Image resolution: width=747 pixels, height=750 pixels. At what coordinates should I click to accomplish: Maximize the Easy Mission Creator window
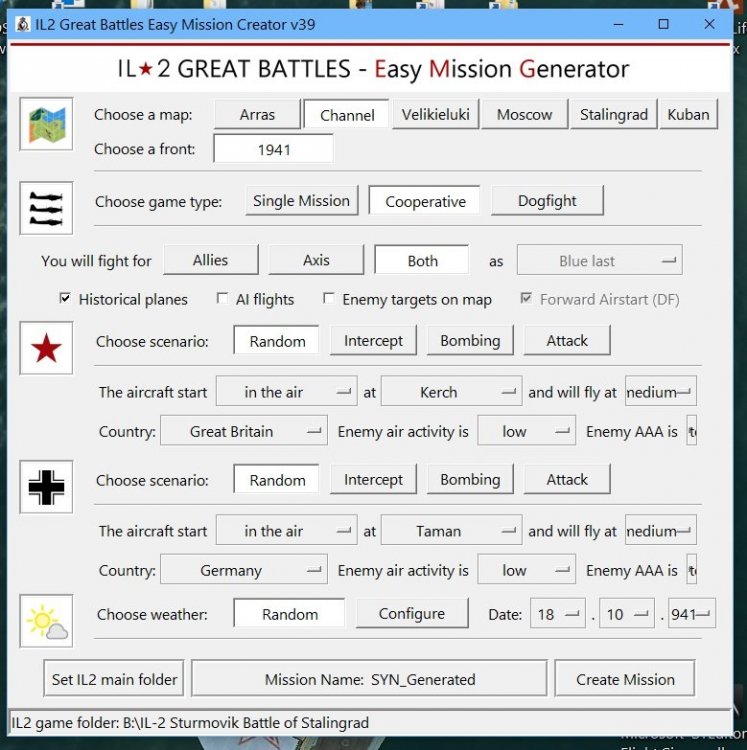(663, 24)
